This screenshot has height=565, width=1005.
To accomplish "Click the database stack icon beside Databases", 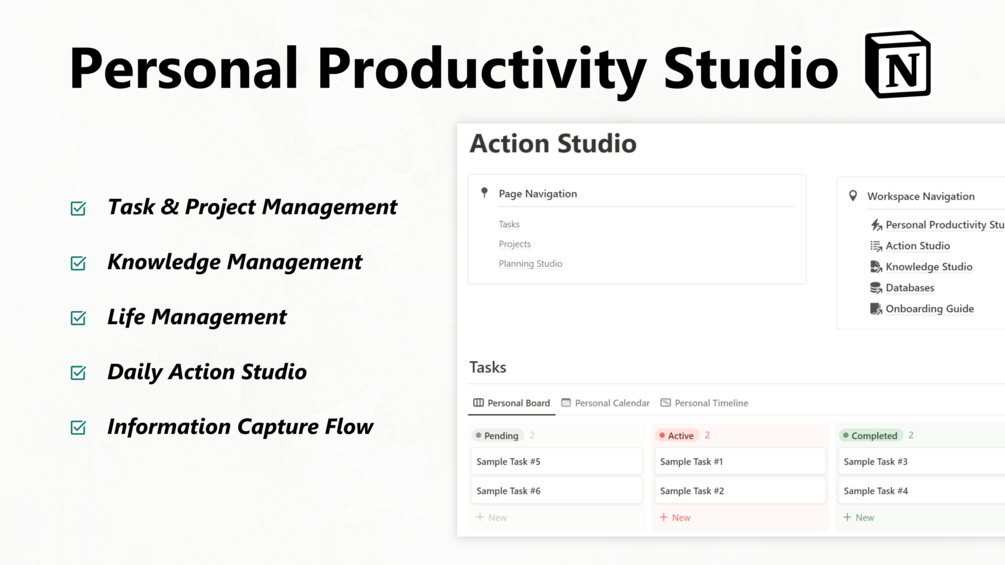I will pos(876,288).
